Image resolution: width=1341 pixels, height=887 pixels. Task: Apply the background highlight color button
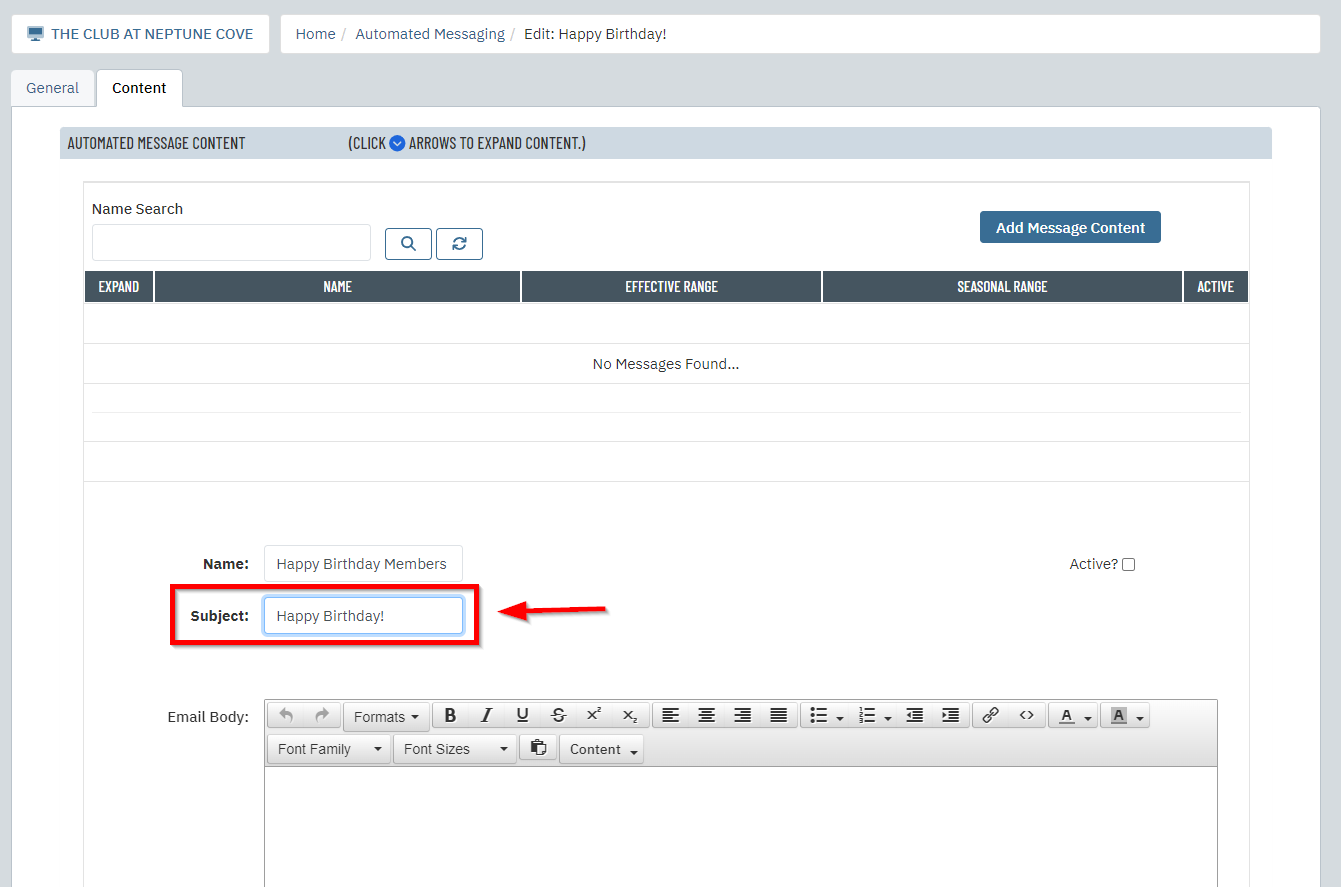click(1118, 715)
